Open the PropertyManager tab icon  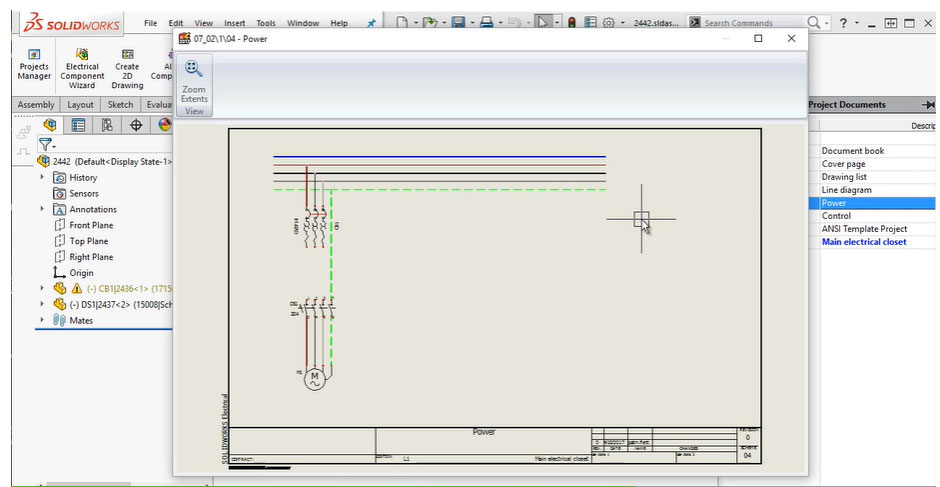pos(78,125)
